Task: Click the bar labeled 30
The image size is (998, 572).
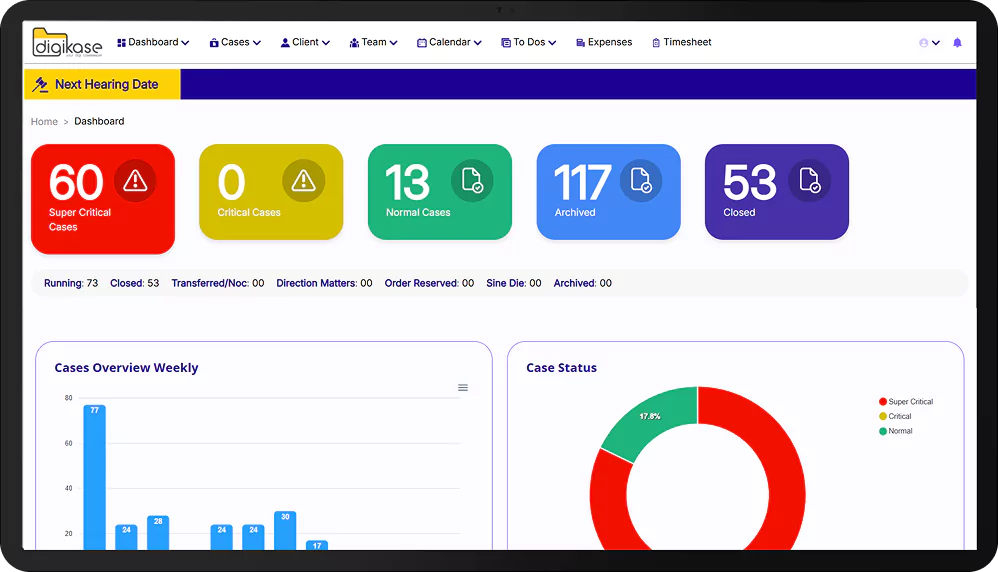Action: 285,531
